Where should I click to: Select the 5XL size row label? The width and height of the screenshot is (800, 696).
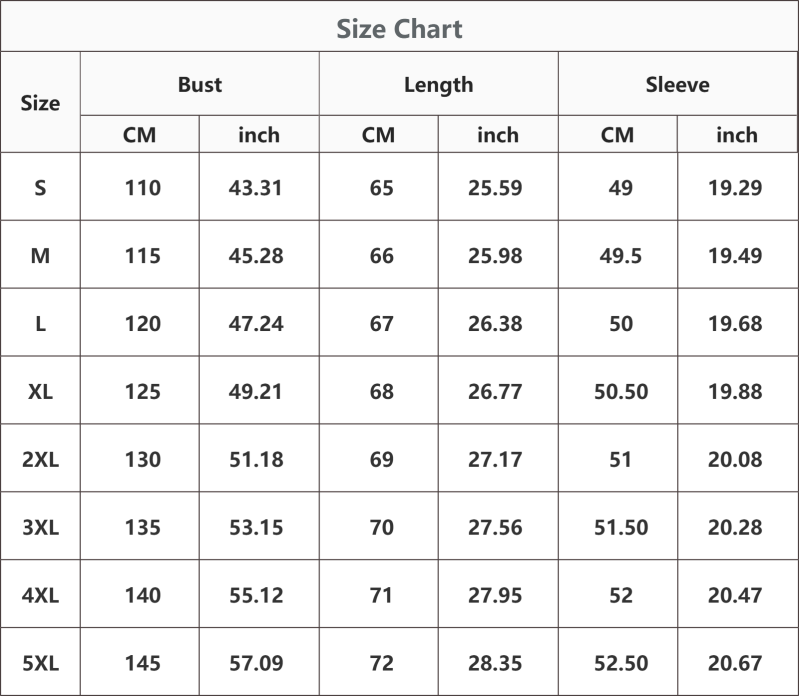point(40,663)
